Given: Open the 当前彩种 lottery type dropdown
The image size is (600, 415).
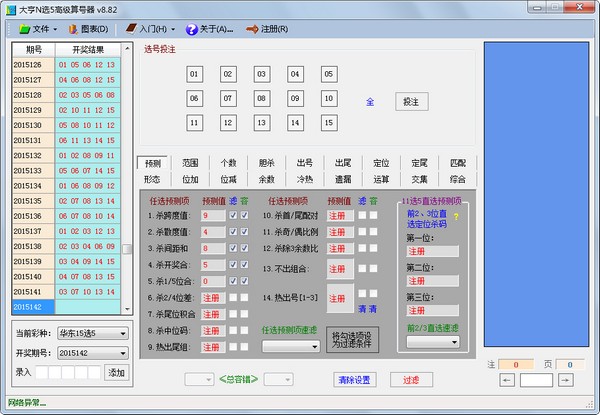Looking at the screenshot, I should (x=93, y=333).
